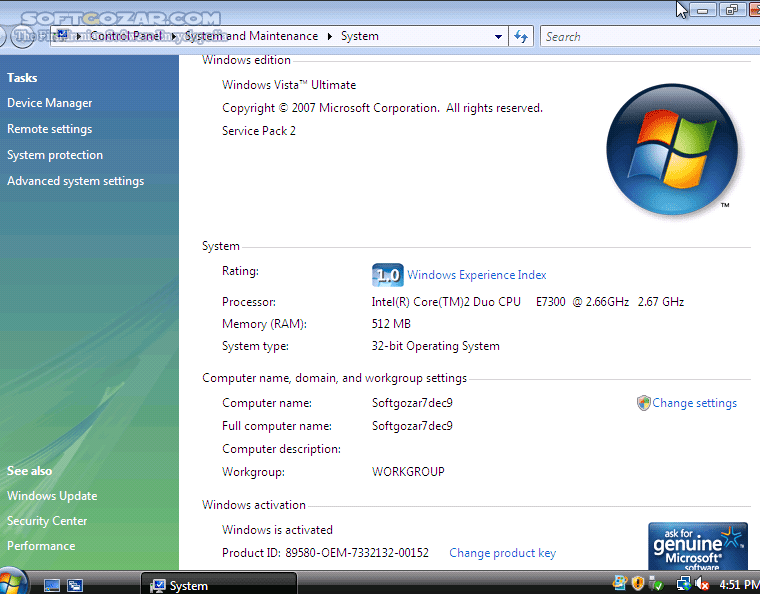Open Advanced system settings
Viewport: 760px width, 594px height.
tap(76, 181)
